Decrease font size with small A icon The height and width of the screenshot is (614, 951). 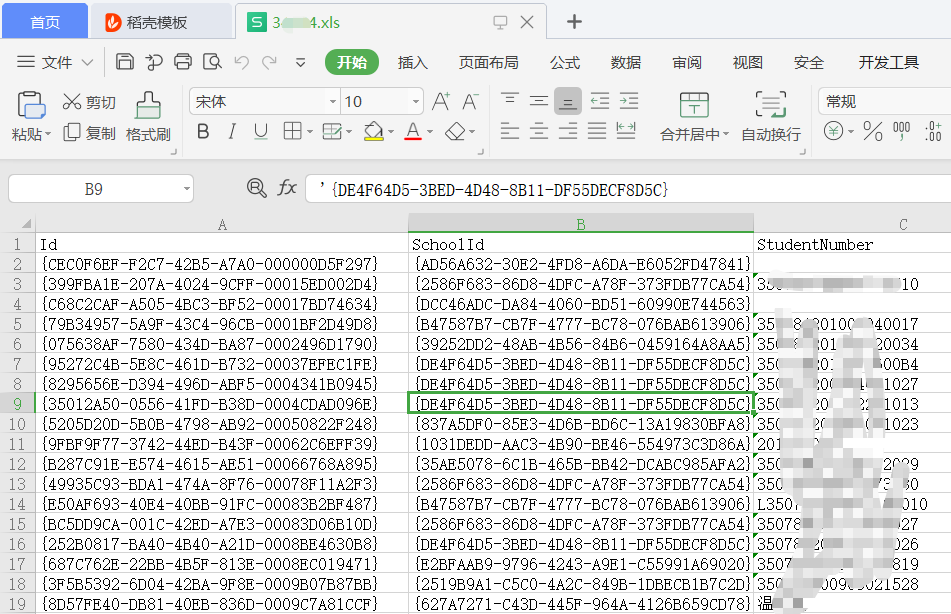click(x=470, y=101)
